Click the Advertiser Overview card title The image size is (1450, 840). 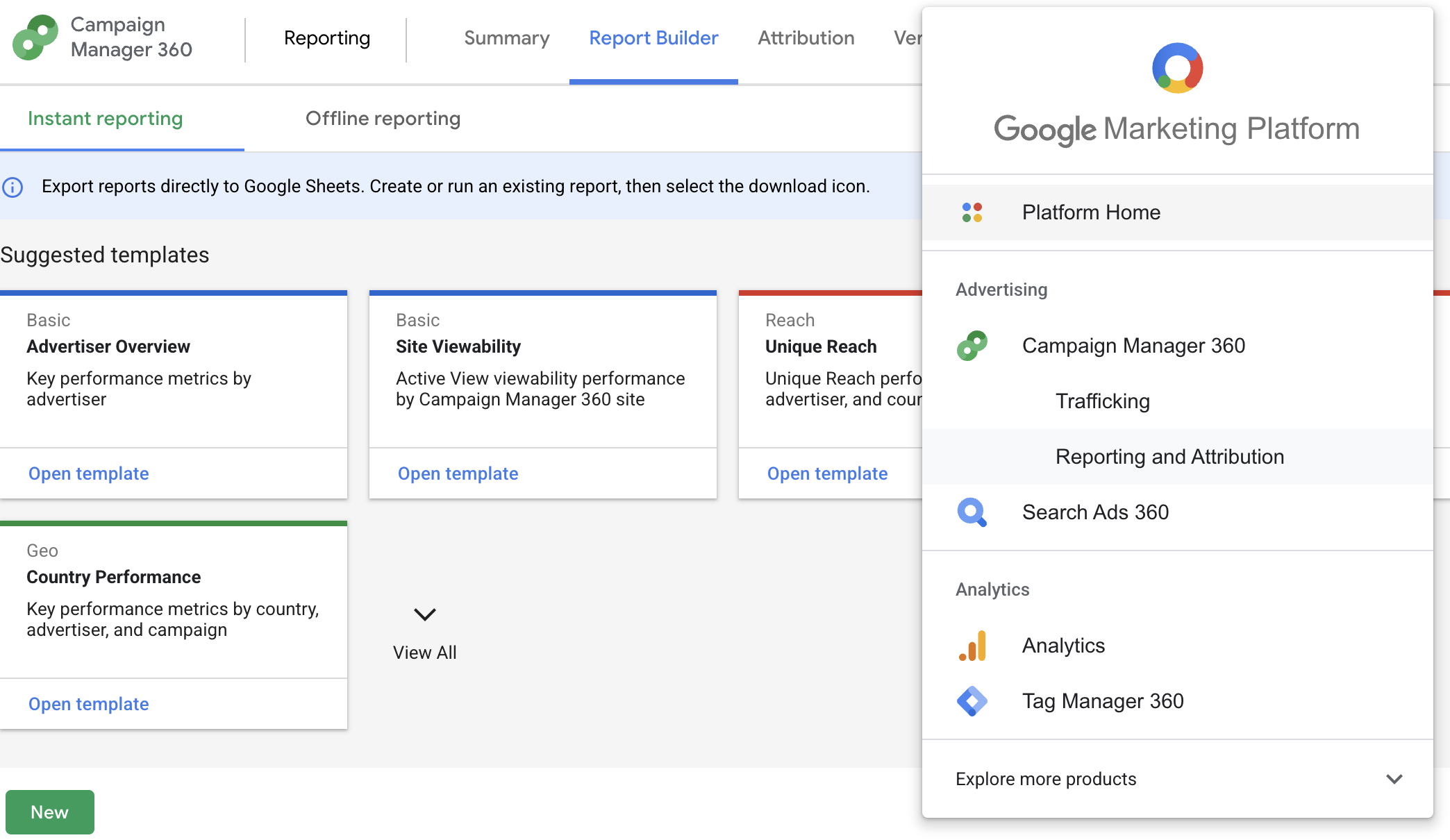pyautogui.click(x=108, y=346)
